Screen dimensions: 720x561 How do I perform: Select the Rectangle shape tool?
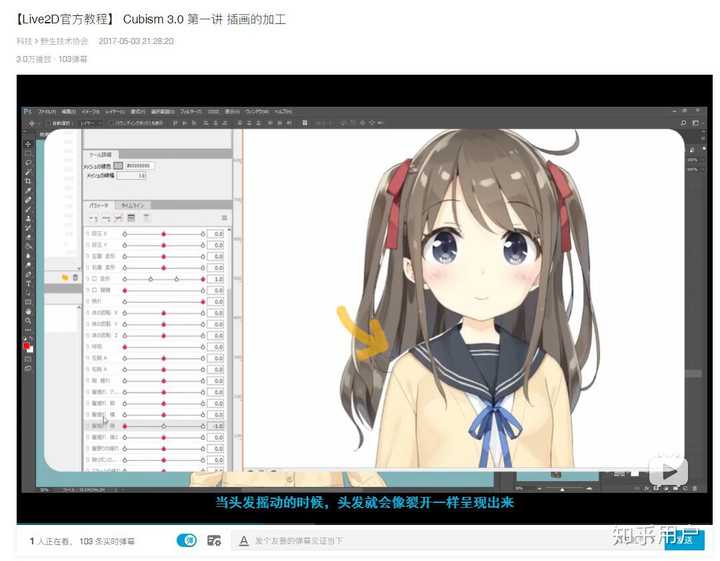click(x=28, y=302)
